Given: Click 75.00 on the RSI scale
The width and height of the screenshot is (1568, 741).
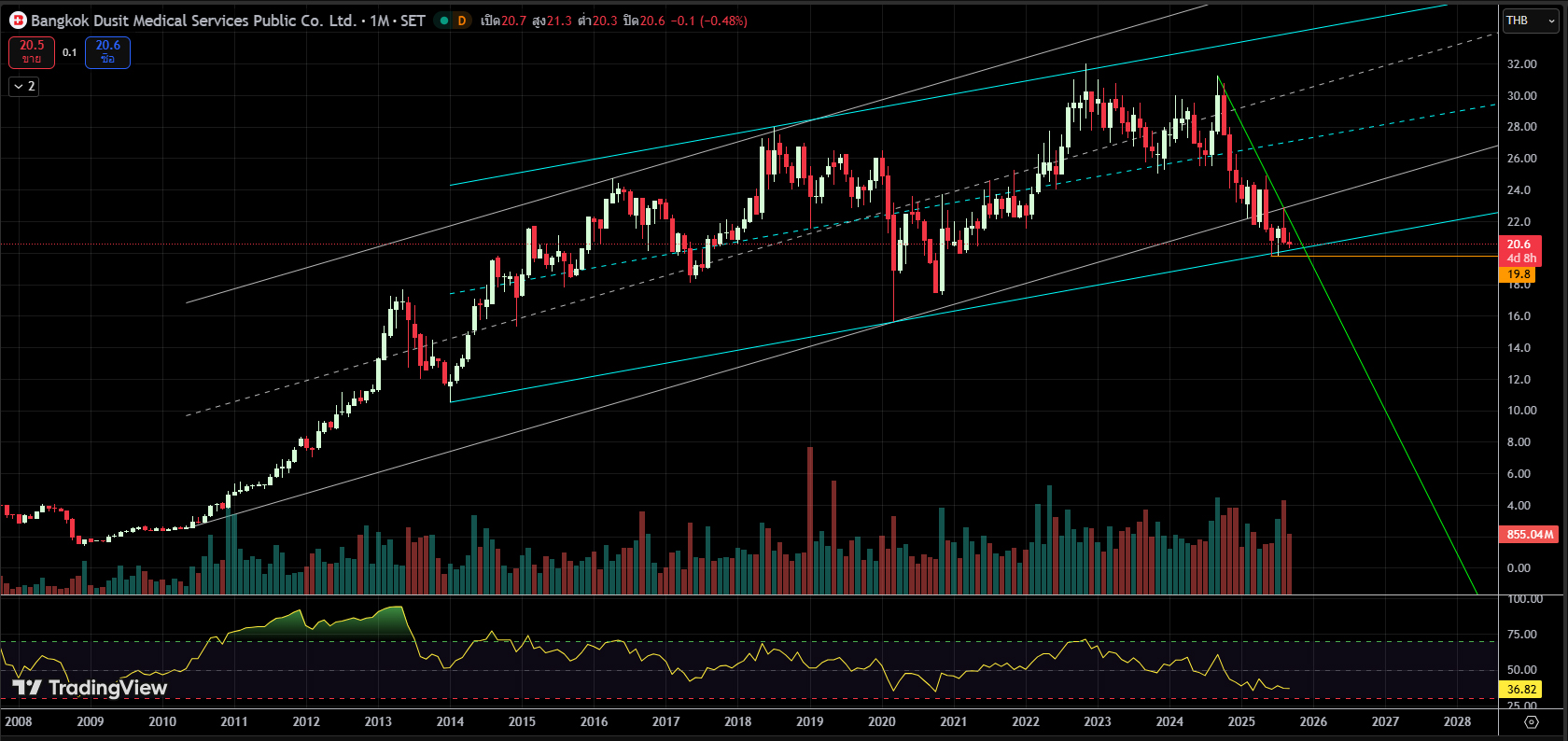Looking at the screenshot, I should [x=1521, y=635].
